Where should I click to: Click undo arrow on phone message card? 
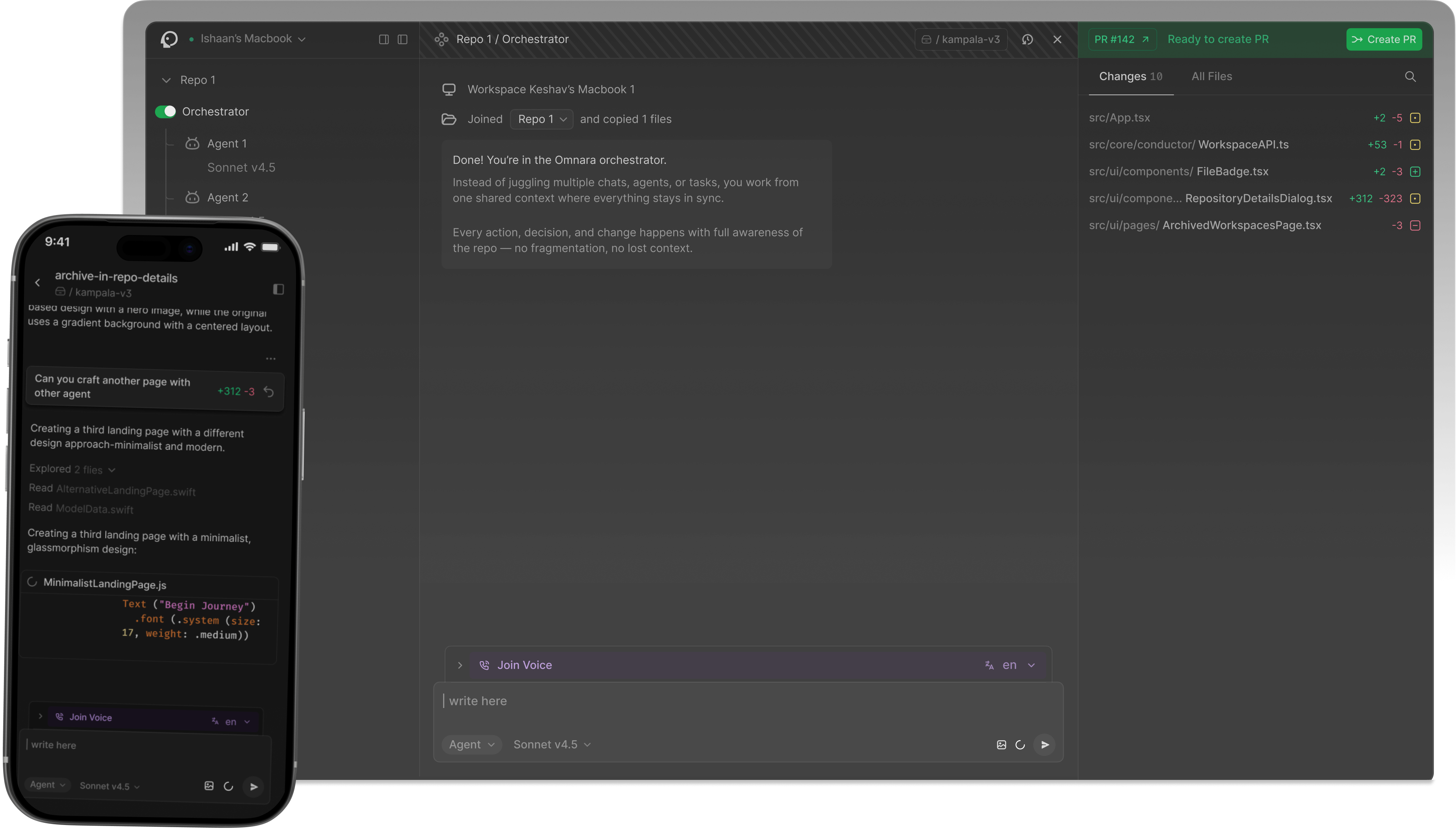[x=268, y=392]
